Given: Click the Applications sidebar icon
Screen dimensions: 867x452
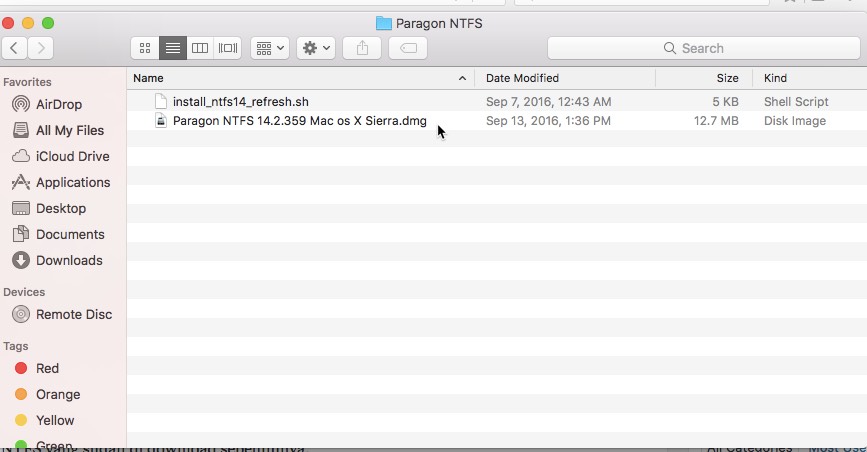Looking at the screenshot, I should [x=21, y=182].
